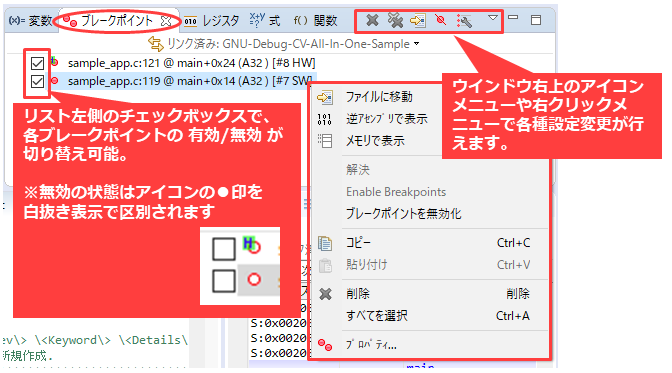Open プロパティ... from the context menu
The height and width of the screenshot is (373, 672).
click(431, 345)
